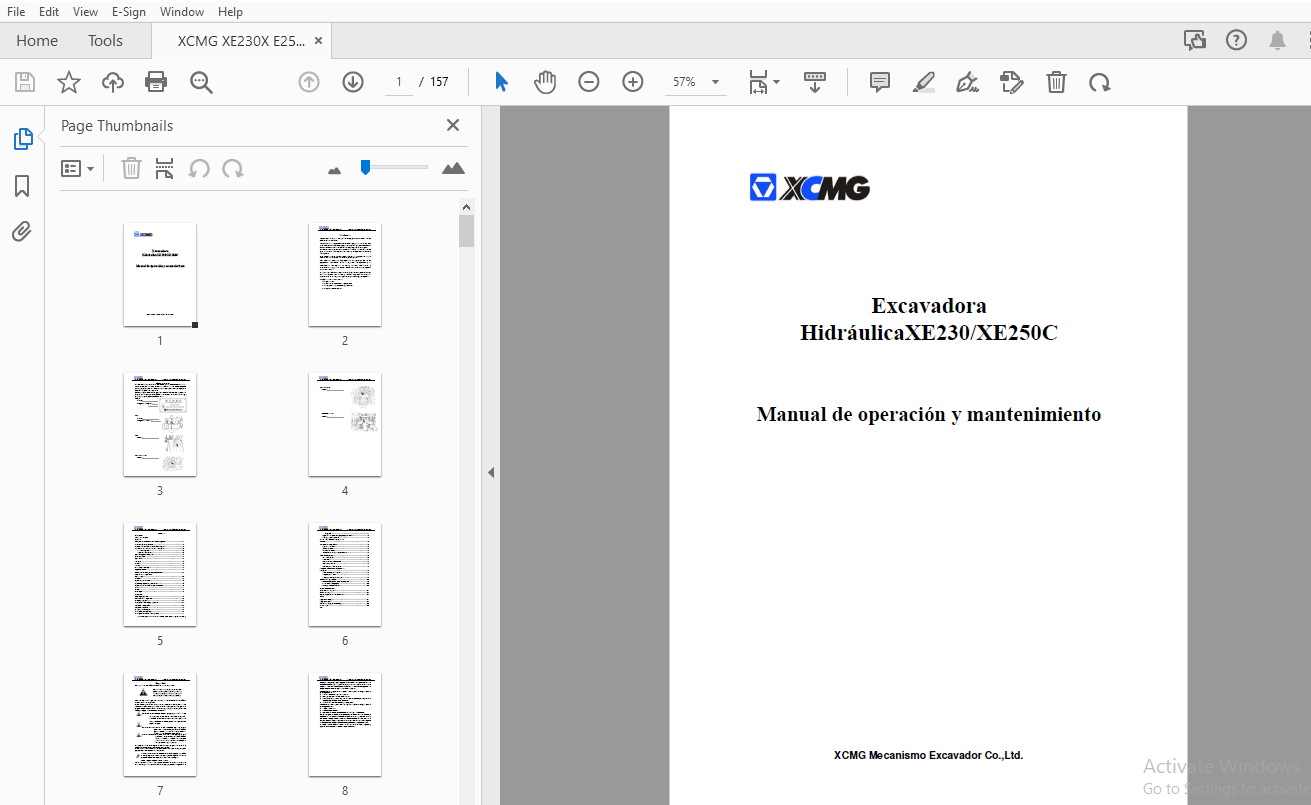Open the Help menu
Image resolution: width=1311 pixels, height=805 pixels.
tap(230, 11)
